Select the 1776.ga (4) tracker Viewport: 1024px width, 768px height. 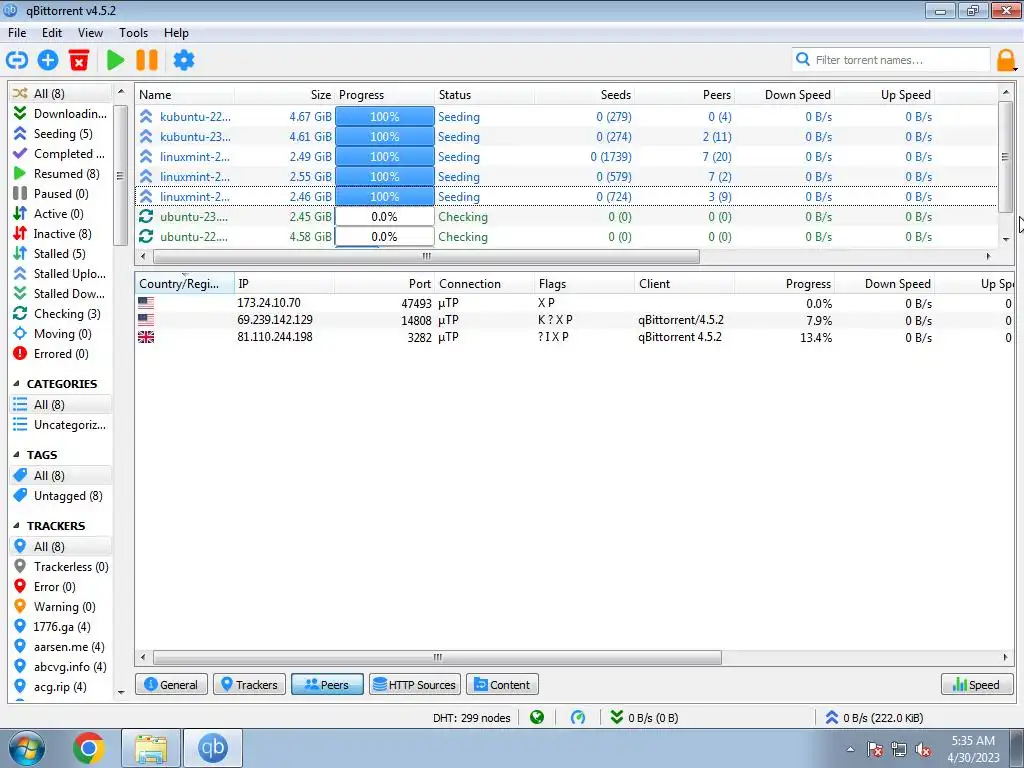(61, 627)
